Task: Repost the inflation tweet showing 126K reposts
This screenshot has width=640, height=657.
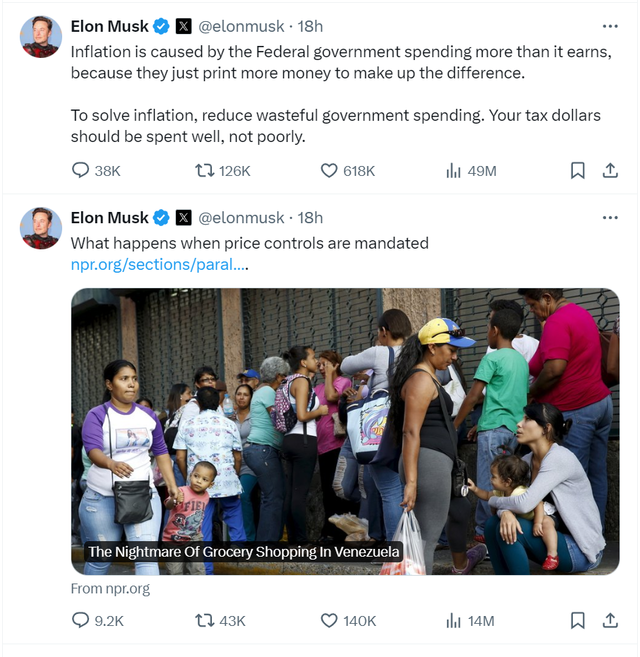Action: click(222, 171)
